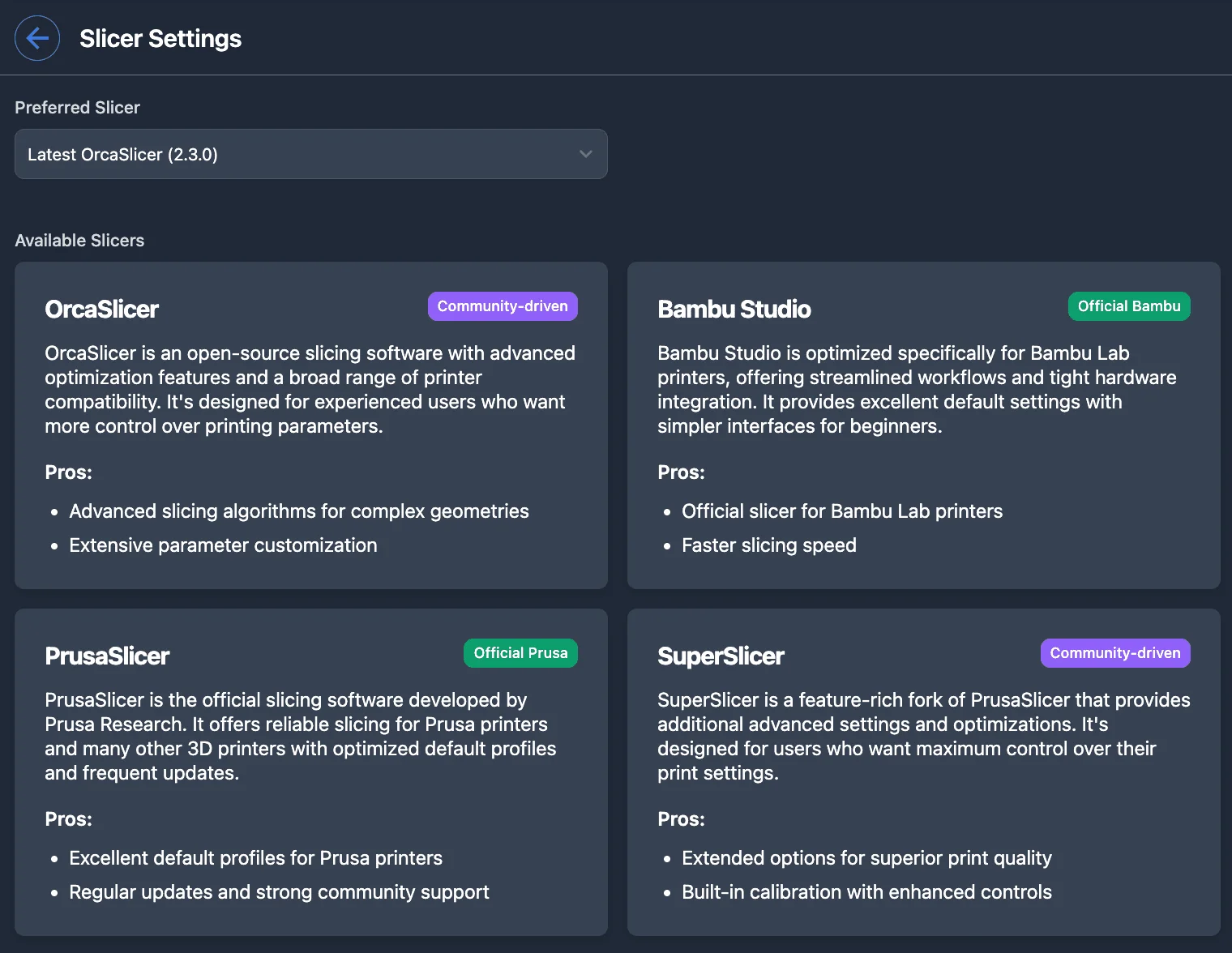The image size is (1232, 953).
Task: Click the Official Prusa badge
Action: coord(520,653)
